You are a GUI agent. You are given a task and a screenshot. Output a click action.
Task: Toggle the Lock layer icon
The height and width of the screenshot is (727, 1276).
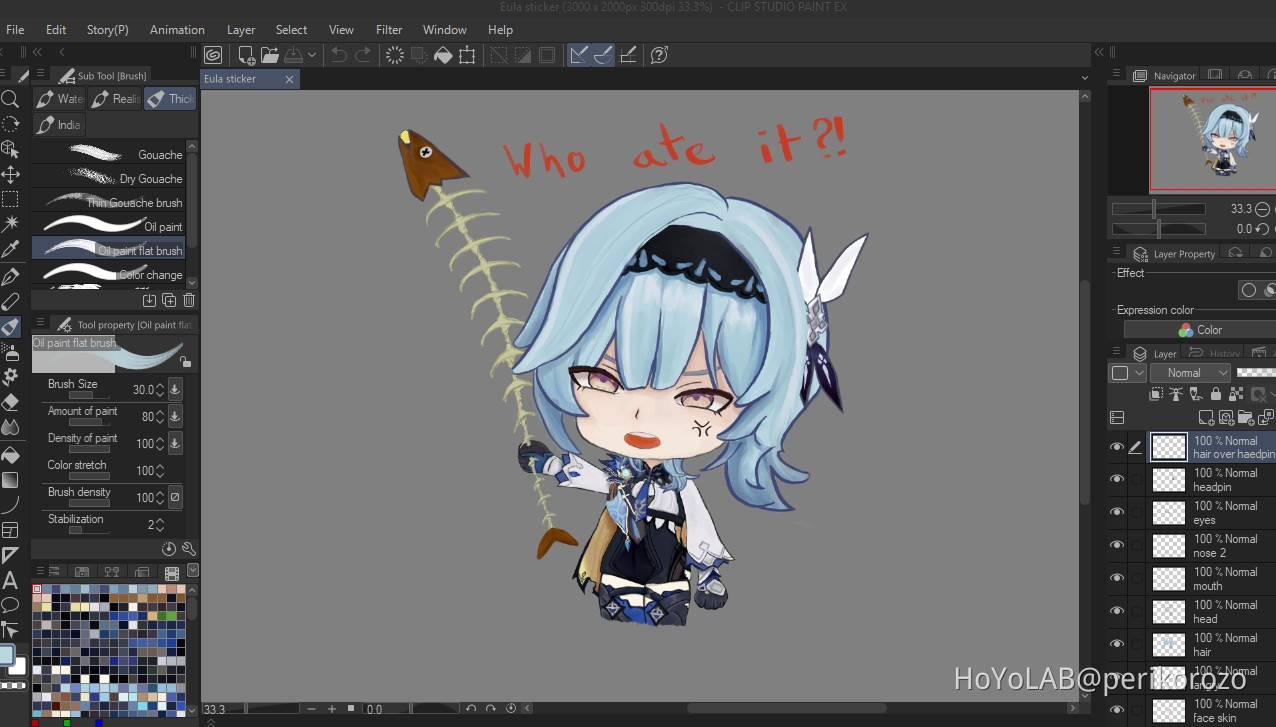pyautogui.click(x=1214, y=392)
